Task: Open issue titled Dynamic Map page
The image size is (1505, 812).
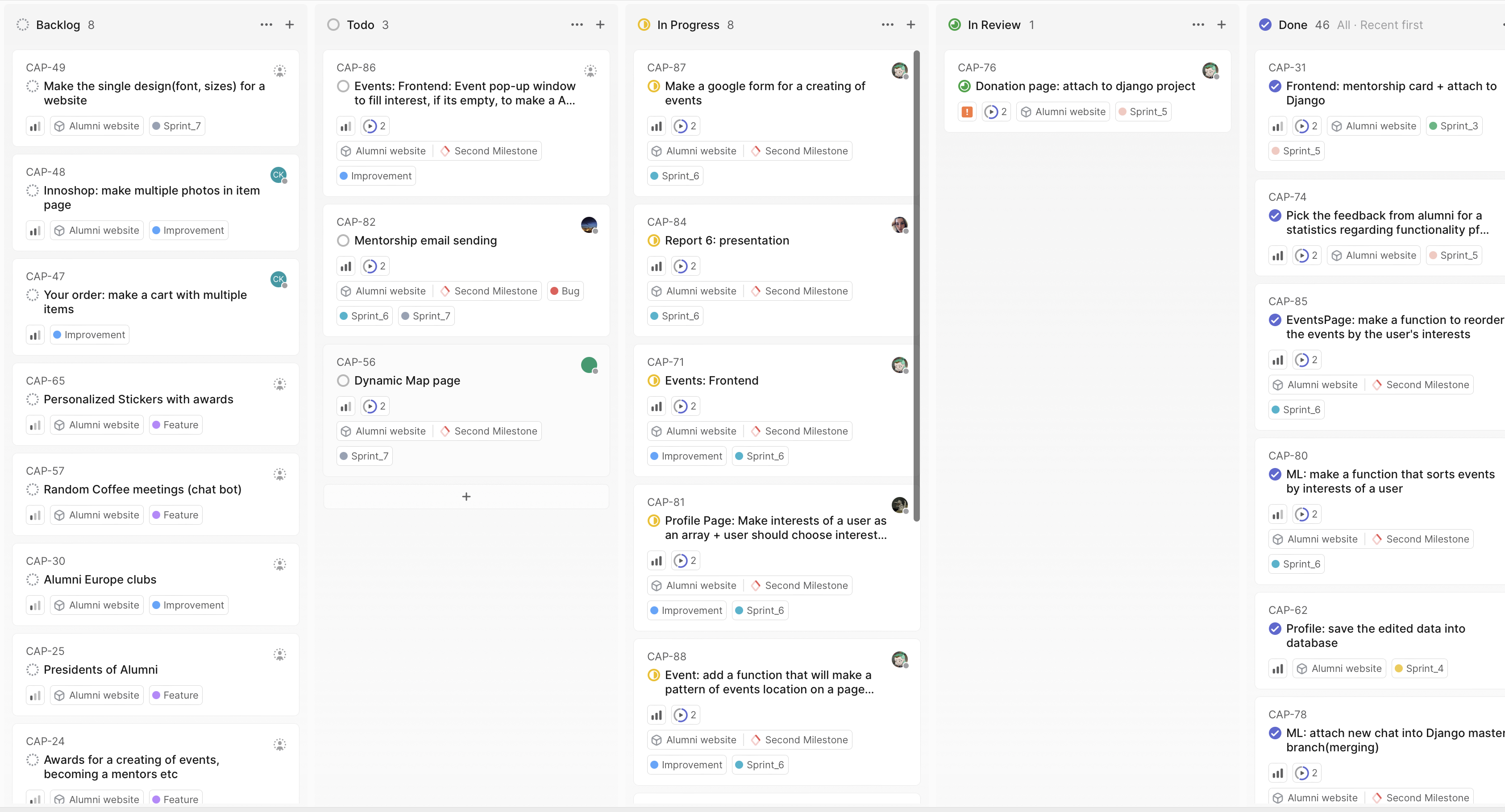Action: [x=407, y=381]
